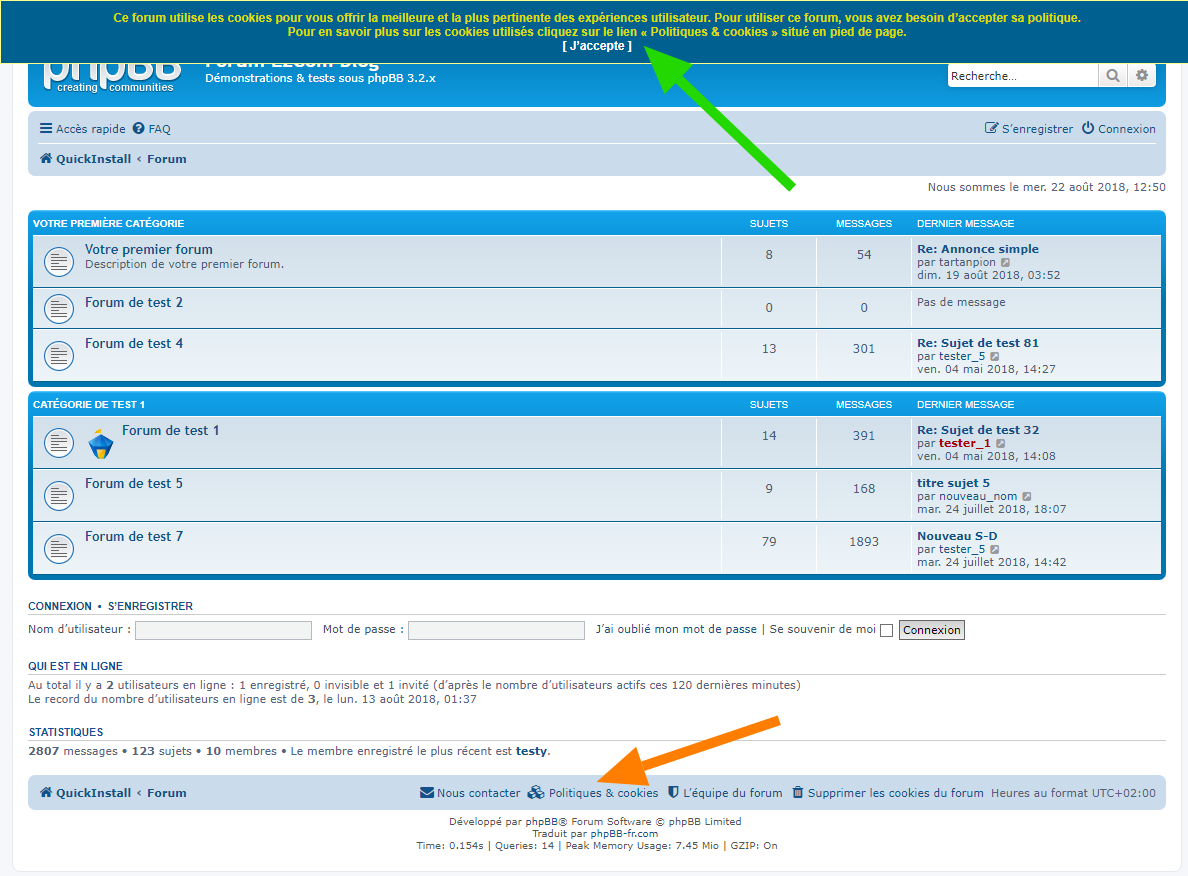Click view-post icon beside tester_1
This screenshot has width=1188, height=876.
pyautogui.click(x=1001, y=444)
